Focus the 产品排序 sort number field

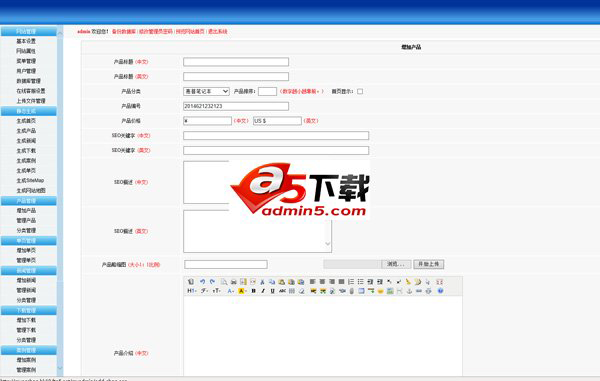tap(267, 91)
